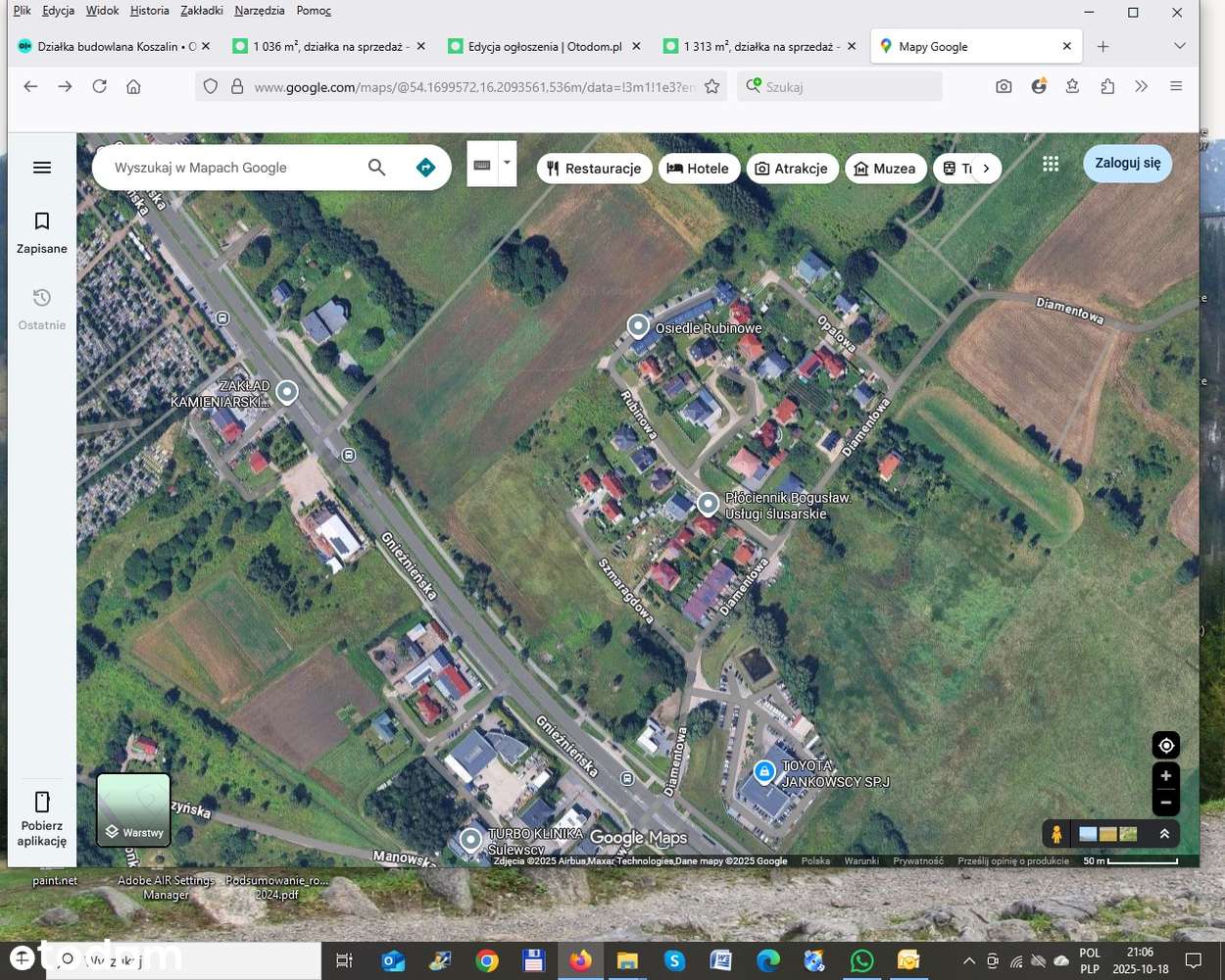Open Zakładki menu

click(x=202, y=11)
